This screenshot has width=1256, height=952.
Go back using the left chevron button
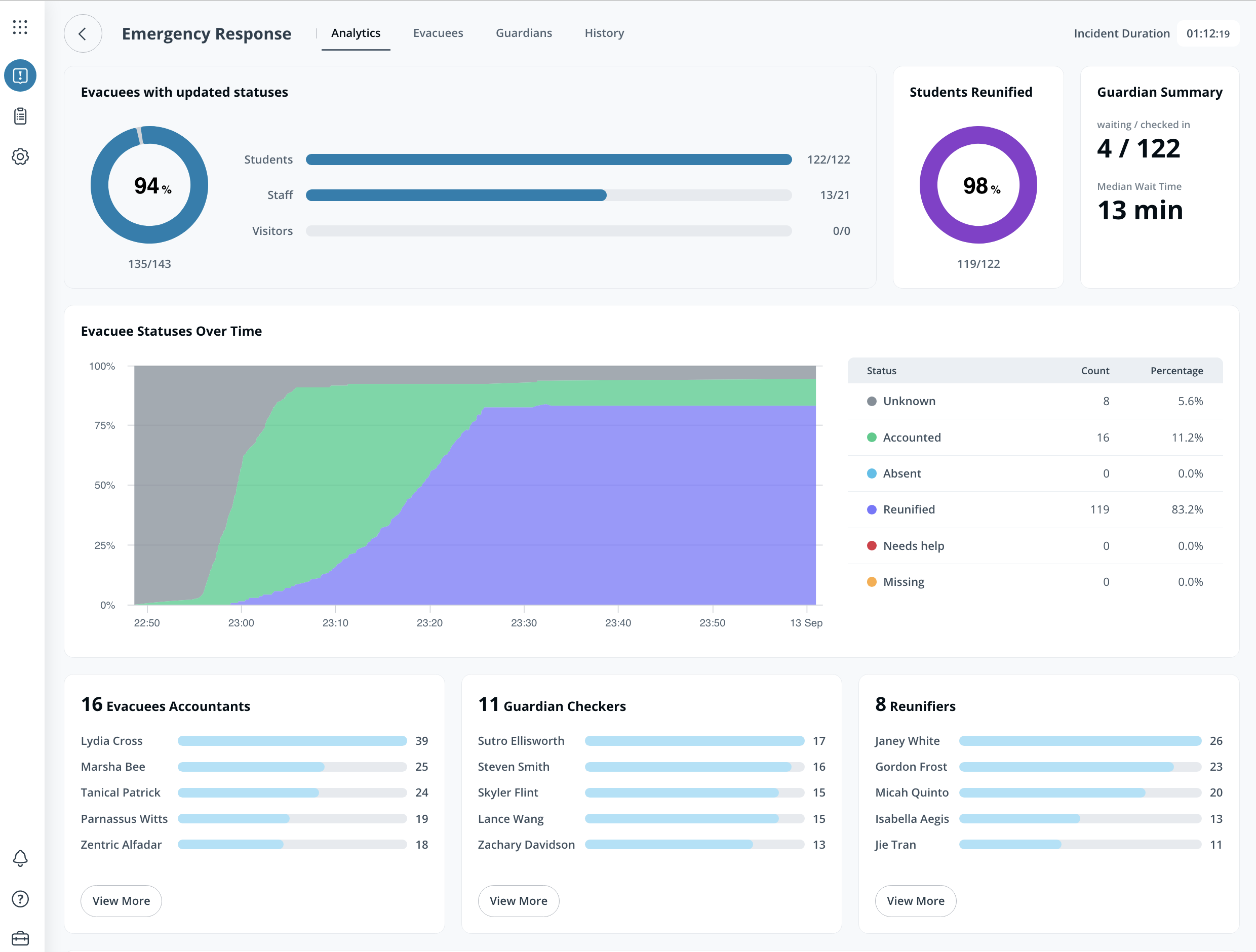[x=83, y=33]
